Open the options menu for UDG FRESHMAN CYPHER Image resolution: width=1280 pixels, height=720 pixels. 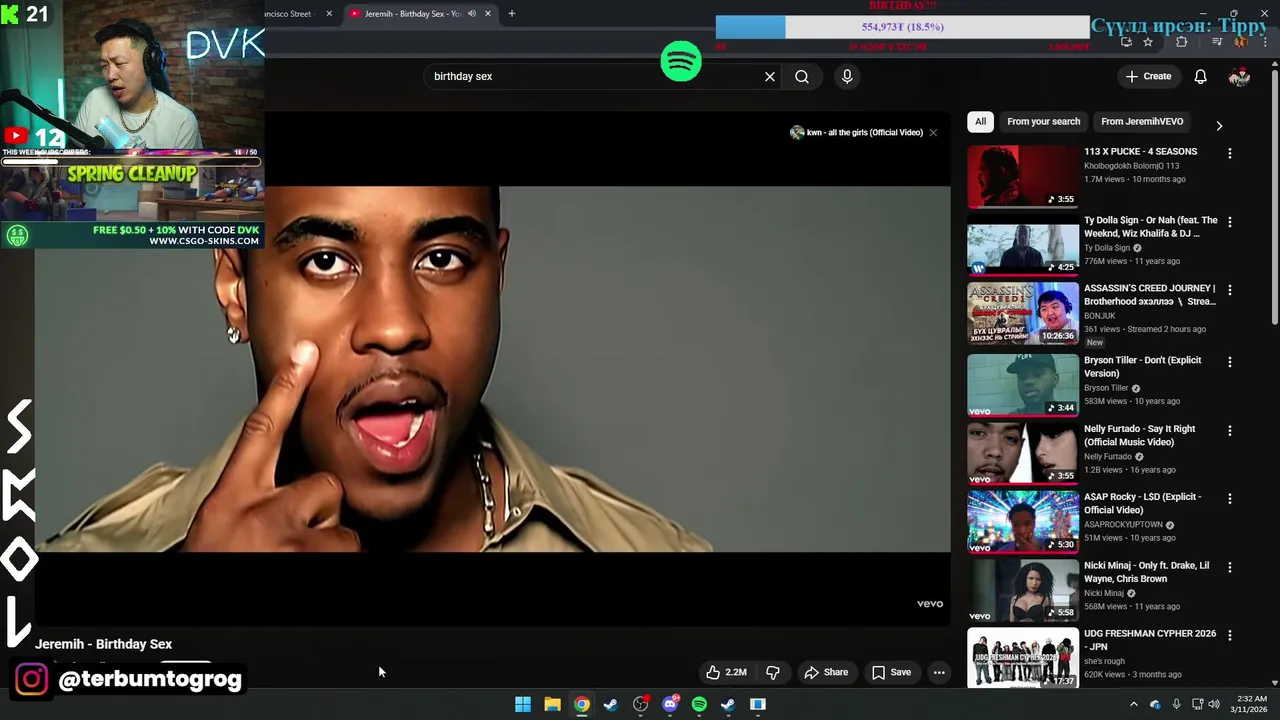[1230, 635]
